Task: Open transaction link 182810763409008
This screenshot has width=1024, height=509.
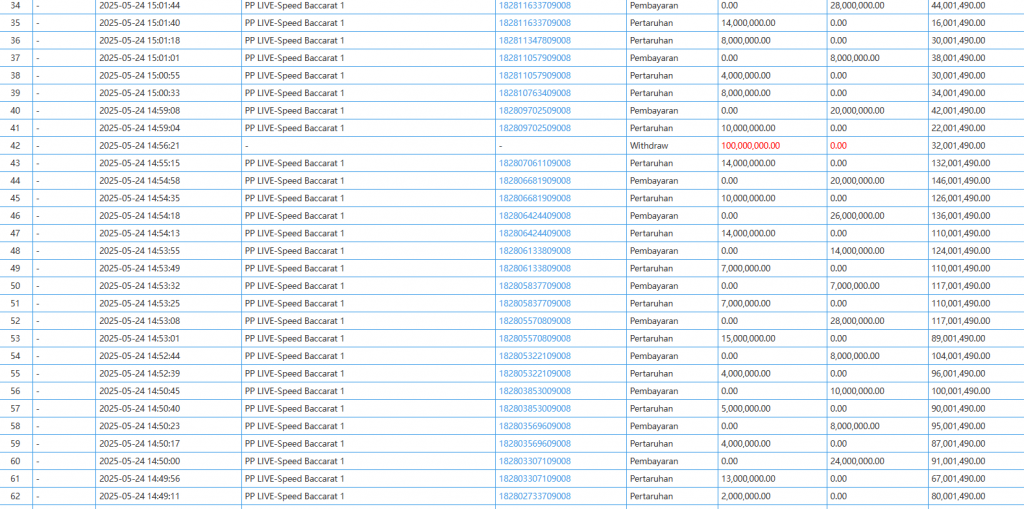Action: click(x=535, y=93)
